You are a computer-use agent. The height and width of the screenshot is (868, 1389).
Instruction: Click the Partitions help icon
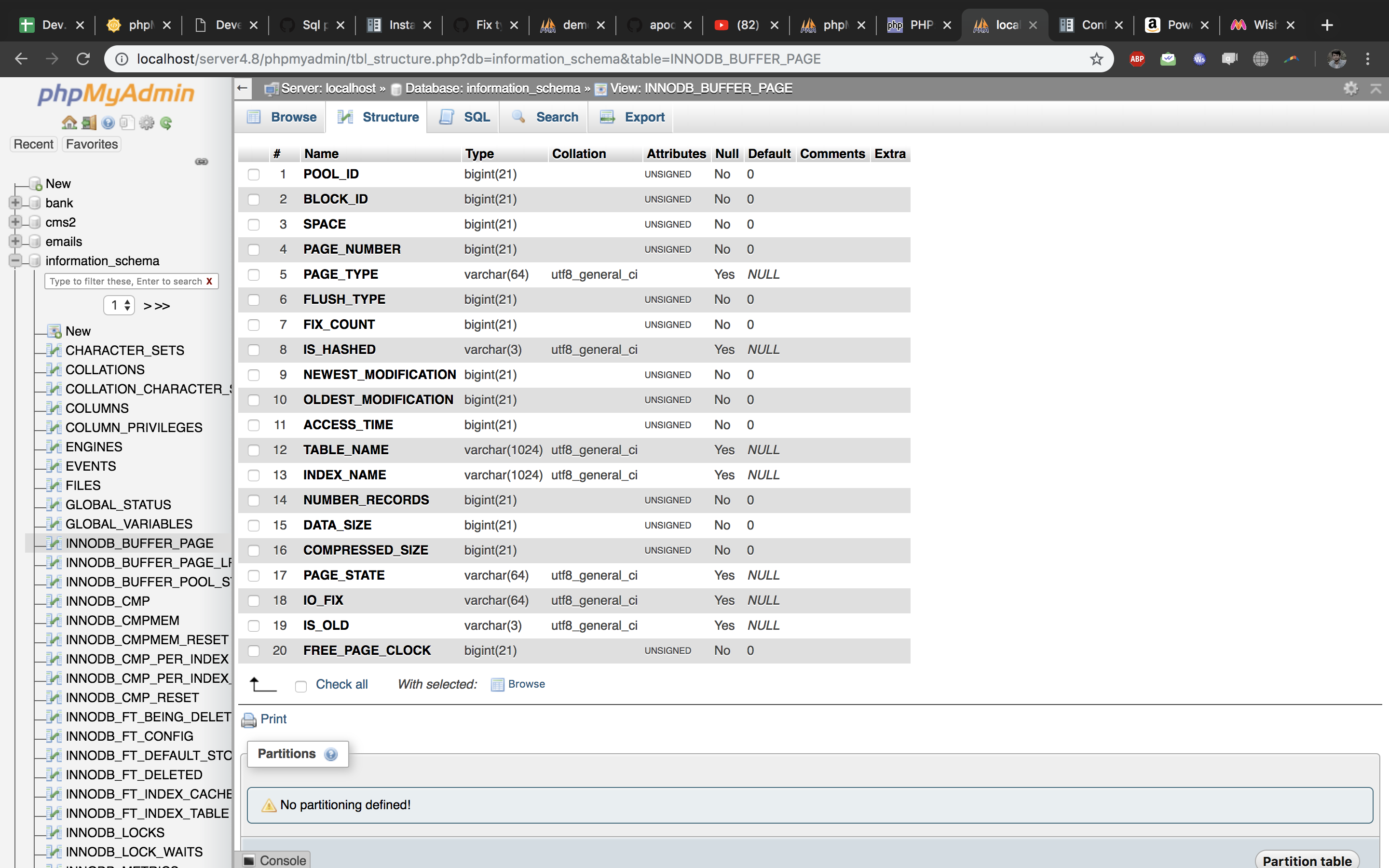(x=332, y=755)
